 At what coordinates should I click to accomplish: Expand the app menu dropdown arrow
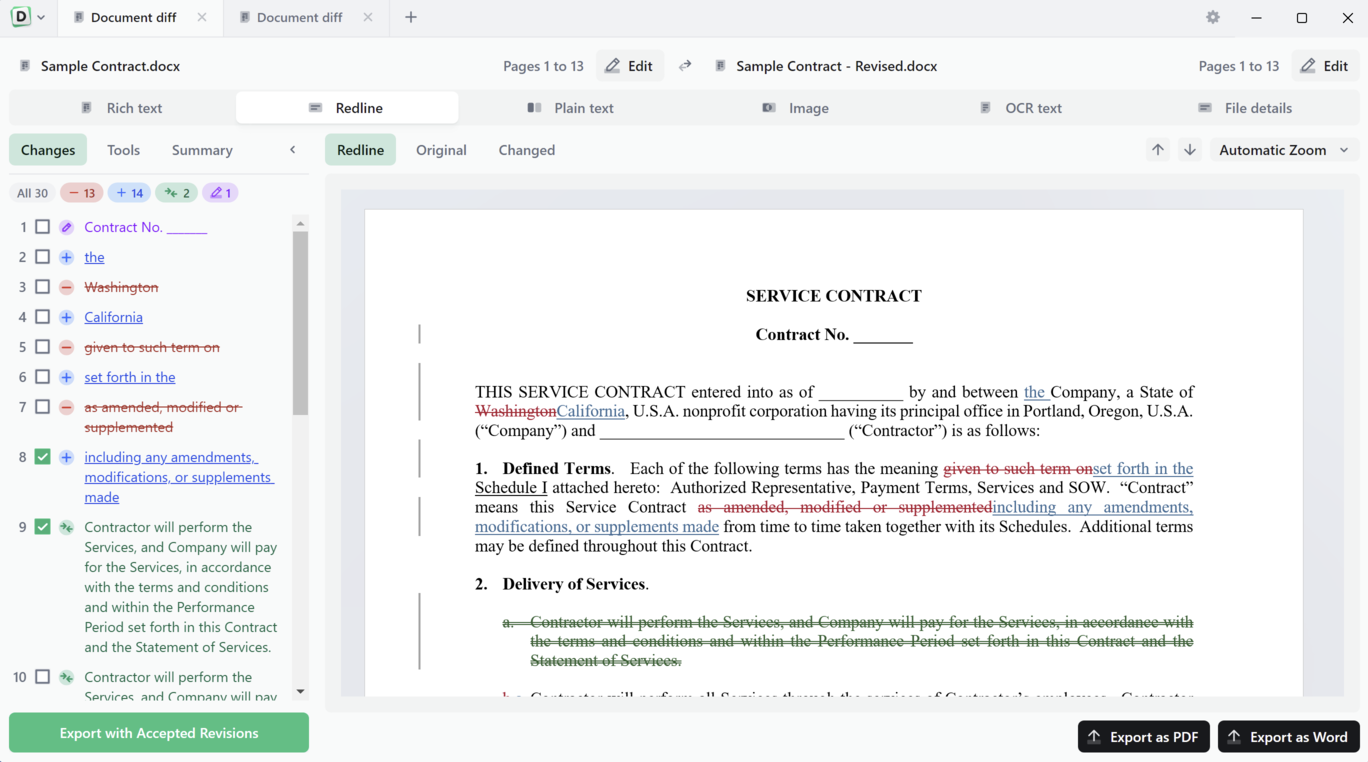point(41,17)
